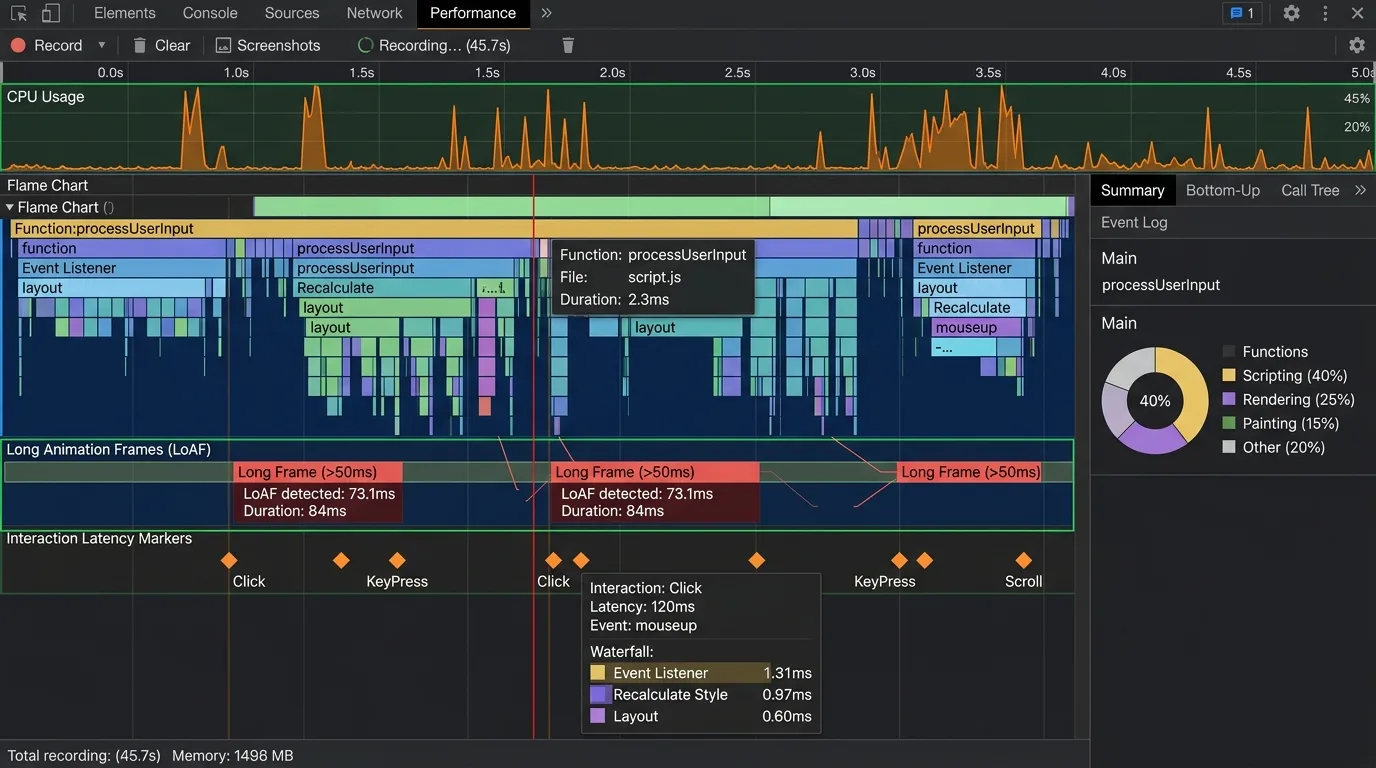Viewport: 1376px width, 768px height.
Task: Click the script.js file in the tooltip
Action: [654, 277]
